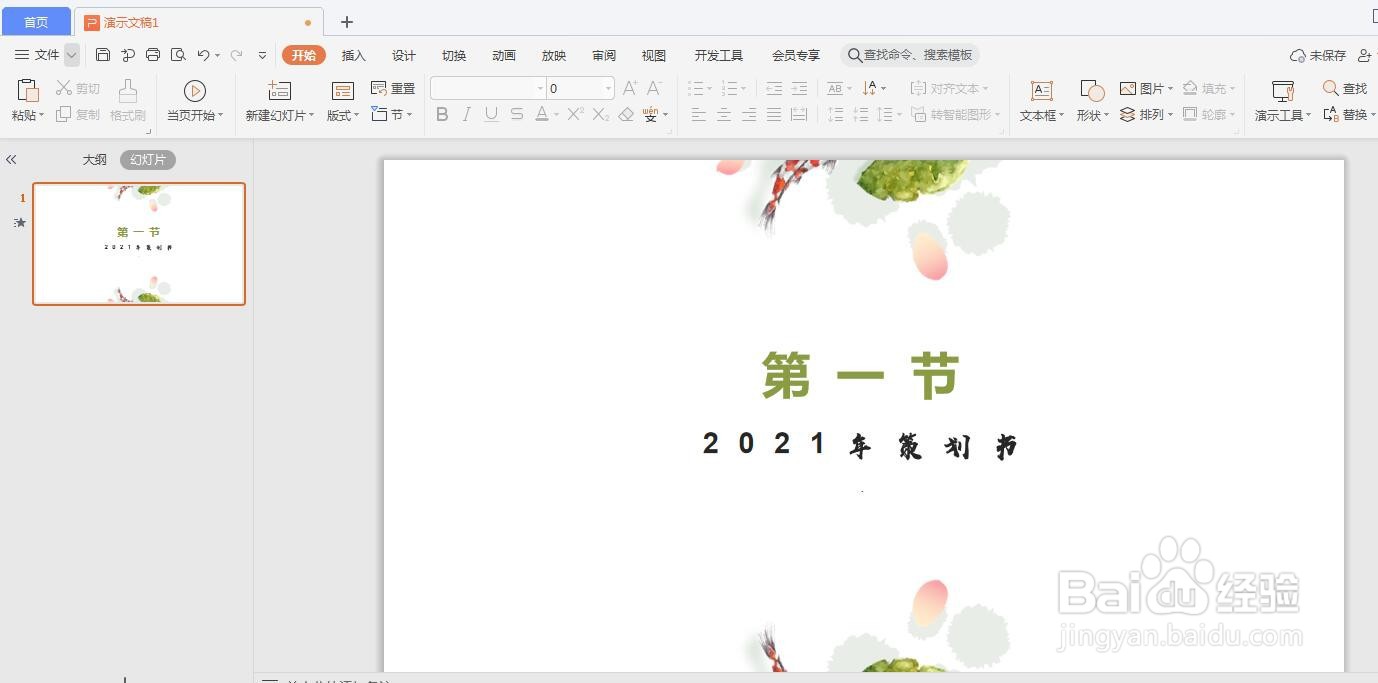1378x683 pixels.
Task: Open the Animation (动画) ribbon tab
Action: (x=504, y=55)
